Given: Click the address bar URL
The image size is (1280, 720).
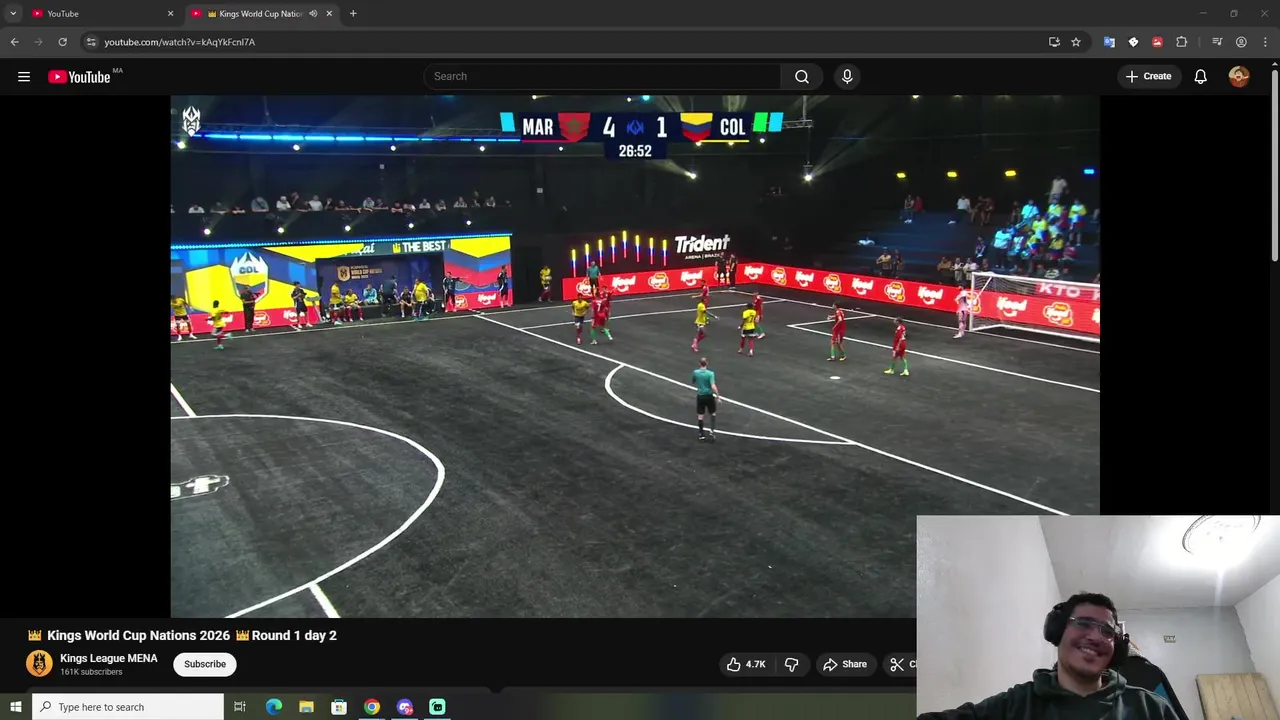Looking at the screenshot, I should (180, 42).
